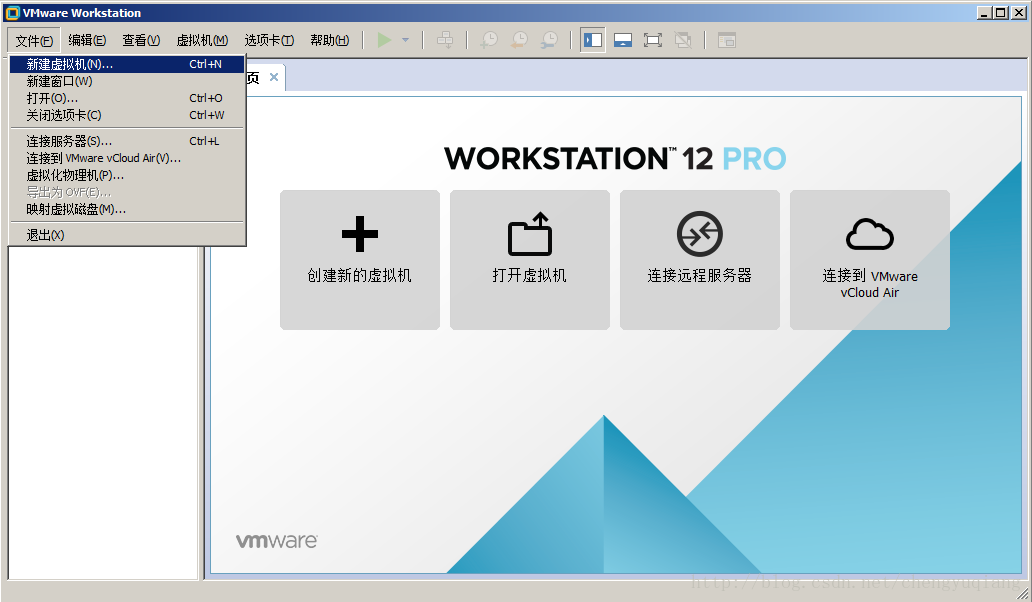The image size is (1032, 602).
Task: Maximize the VMware Workstation window
Action: [1000, 13]
